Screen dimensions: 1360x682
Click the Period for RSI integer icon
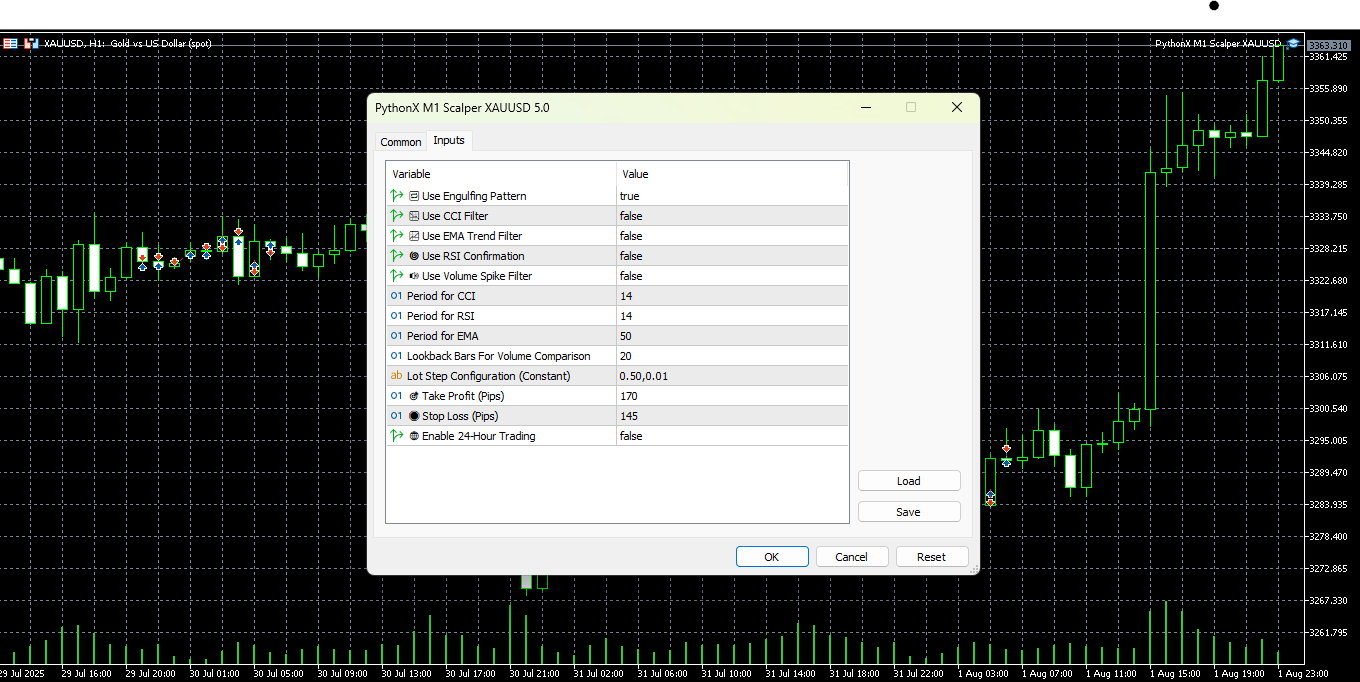(x=397, y=316)
